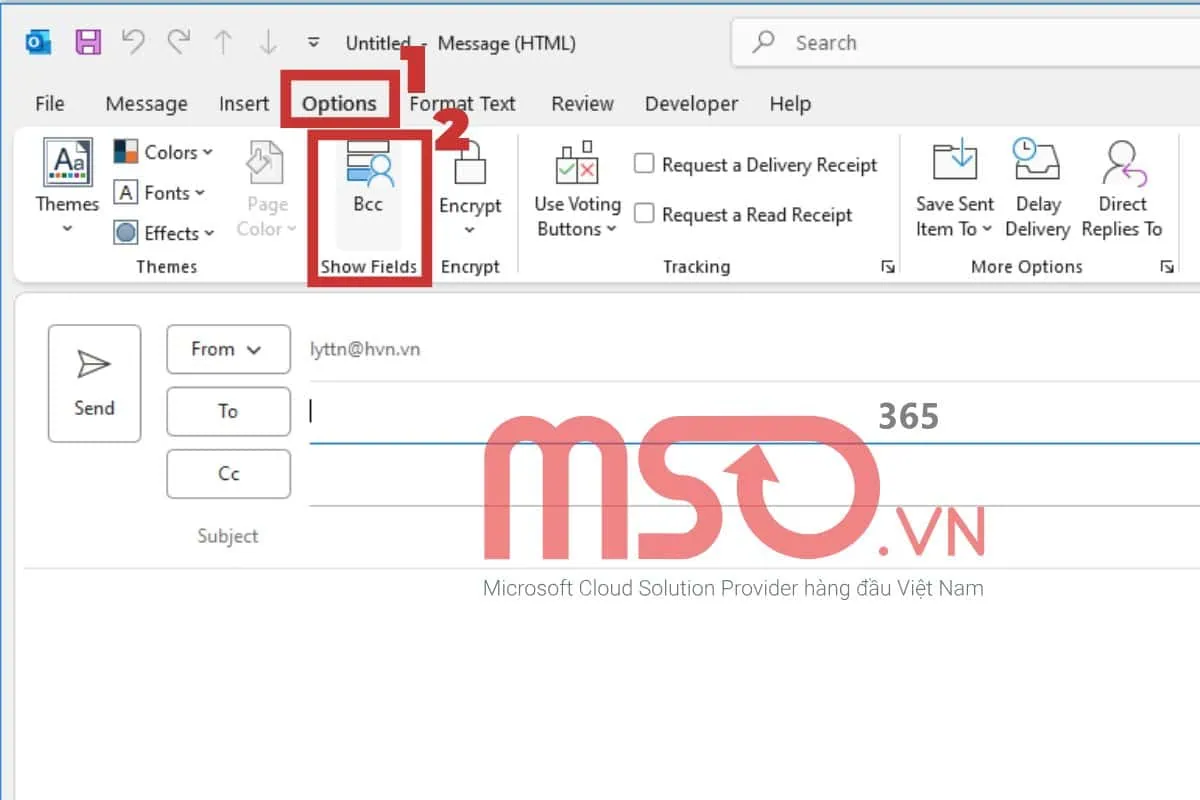Open the From account dropdown
The image size is (1200, 800).
[228, 350]
